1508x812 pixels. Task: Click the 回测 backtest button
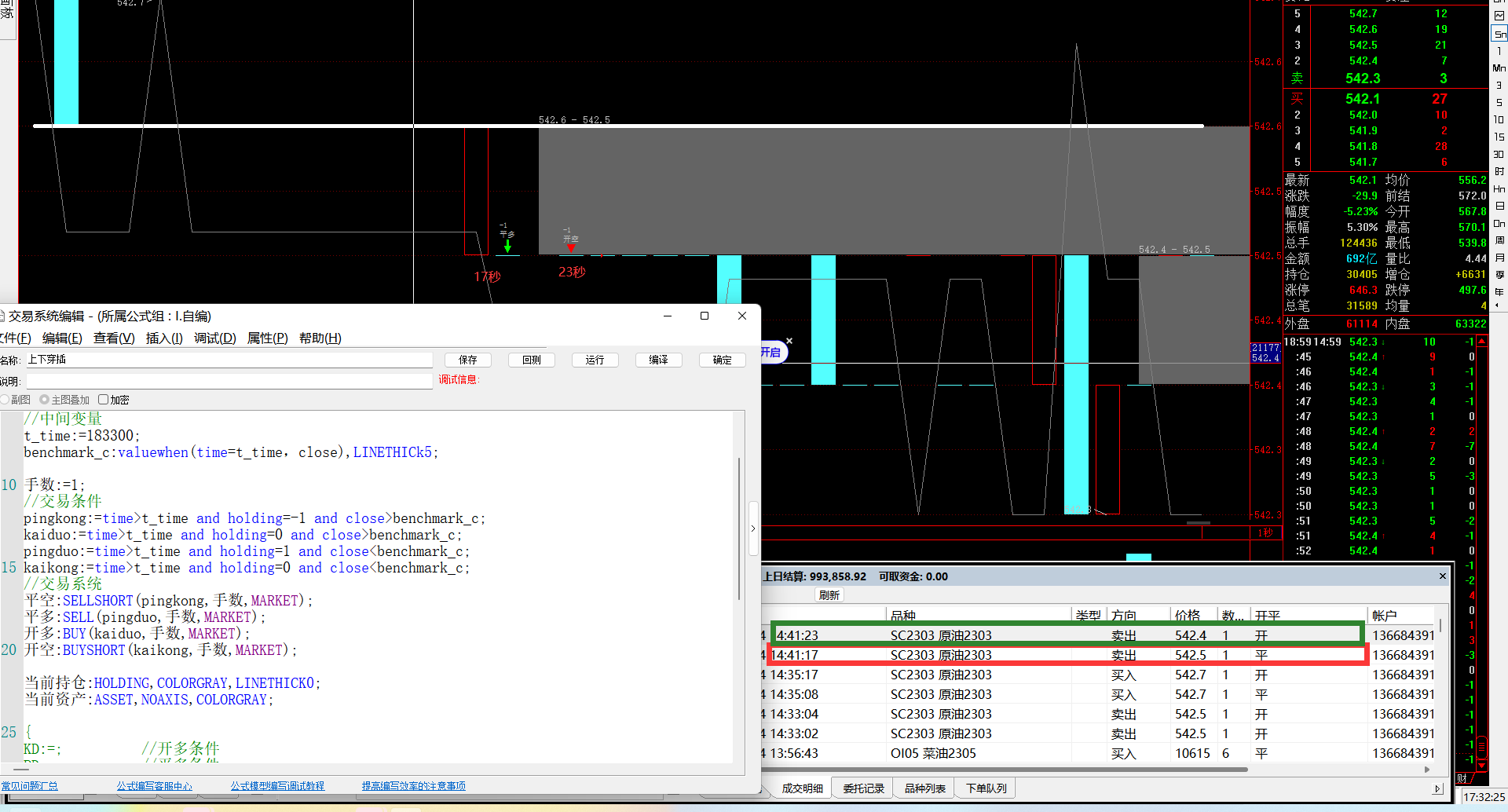[x=532, y=360]
